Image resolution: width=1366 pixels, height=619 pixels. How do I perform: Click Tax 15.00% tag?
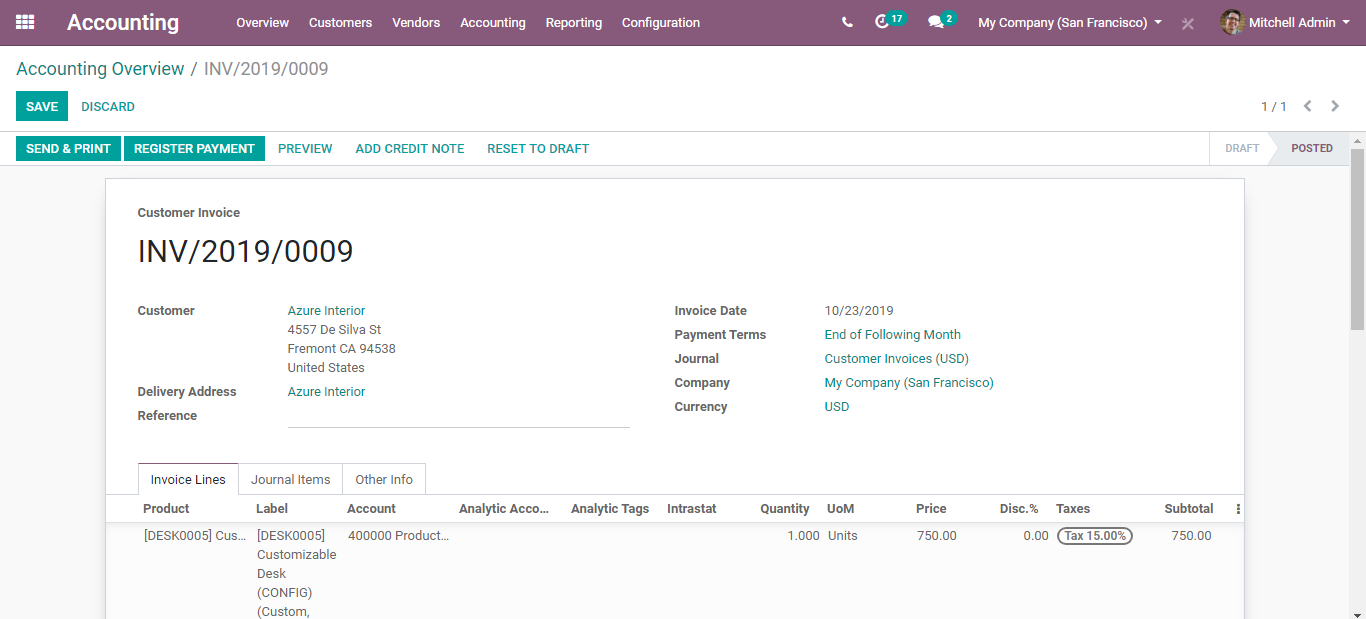pos(1095,536)
